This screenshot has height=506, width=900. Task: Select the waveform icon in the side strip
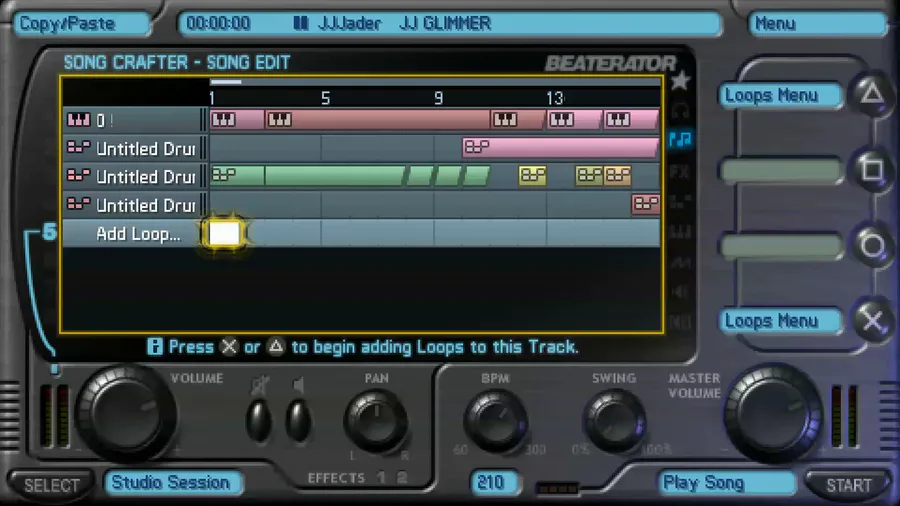(680, 262)
